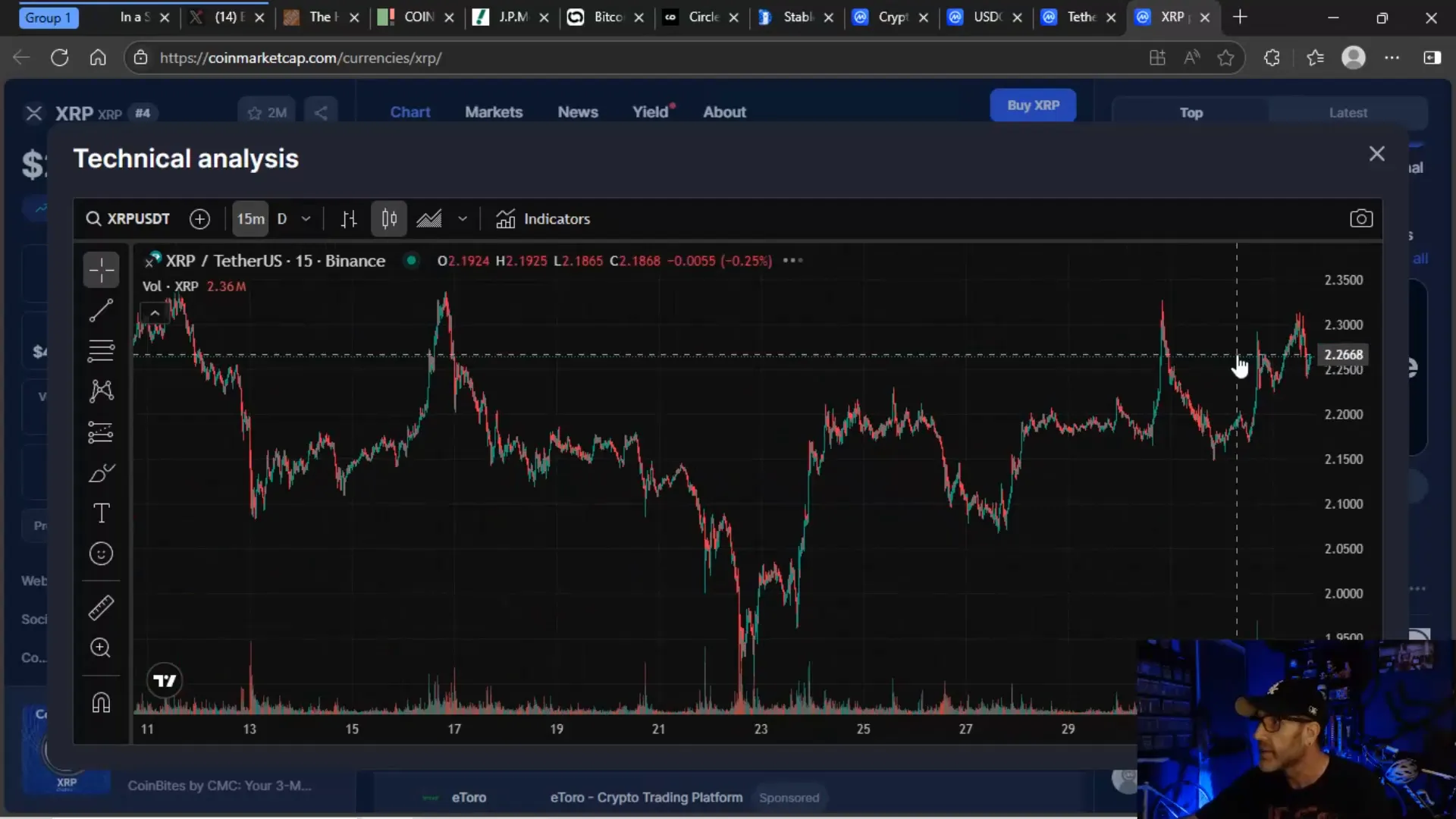
Task: Click the XRP / TetherUS chart title
Action: pyautogui.click(x=275, y=261)
